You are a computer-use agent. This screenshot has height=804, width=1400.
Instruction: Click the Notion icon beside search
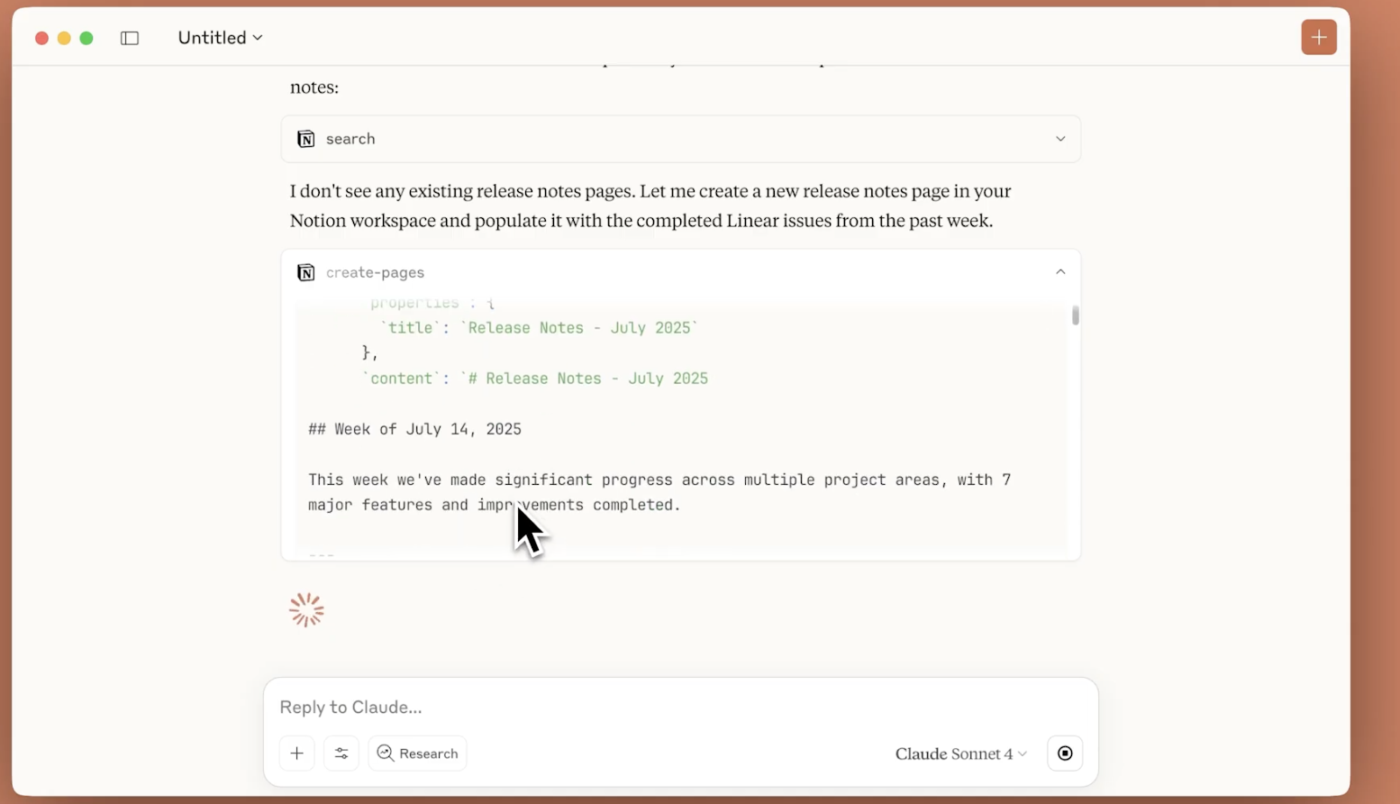[x=306, y=139]
